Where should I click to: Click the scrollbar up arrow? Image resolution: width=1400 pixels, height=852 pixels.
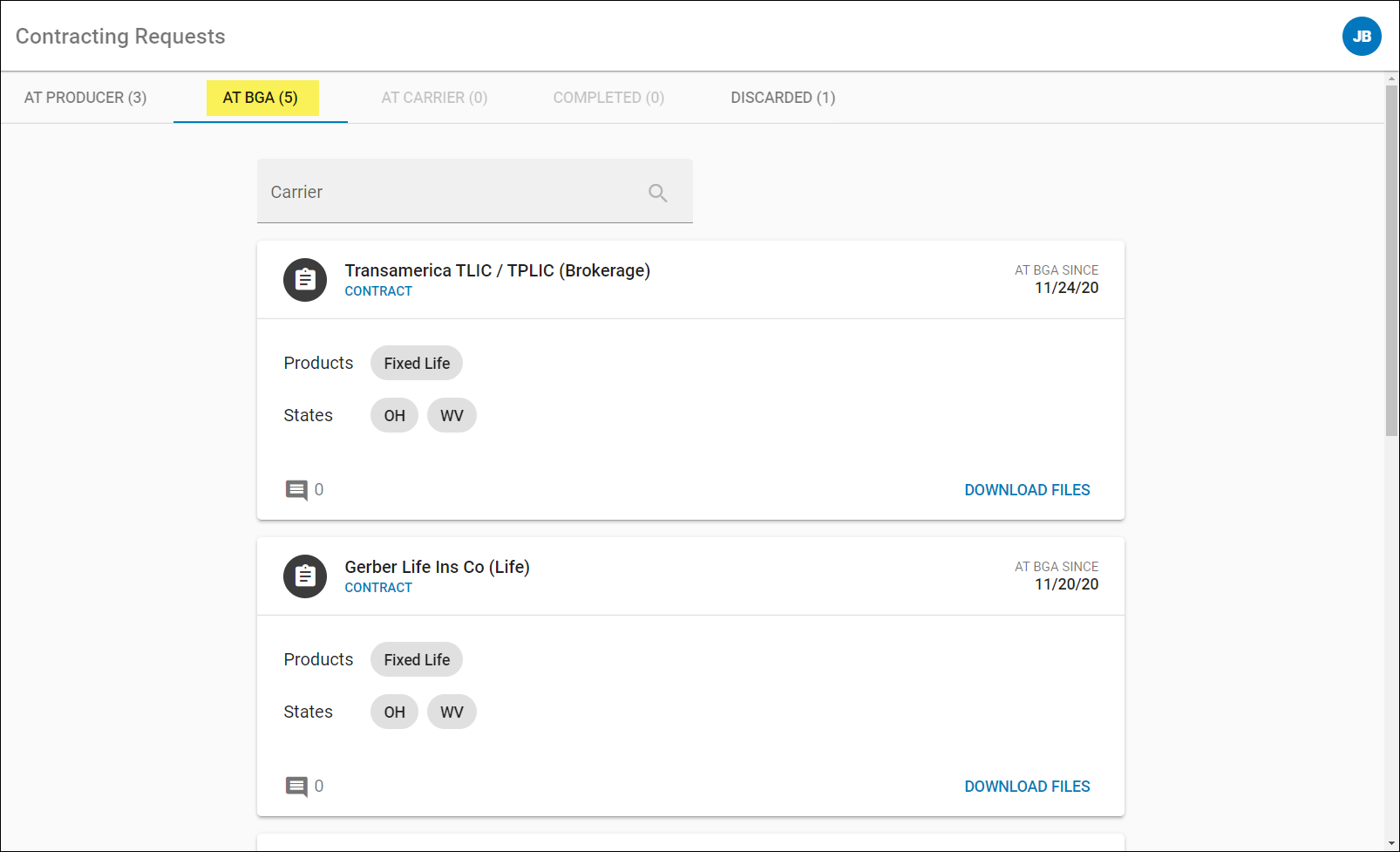pos(1391,79)
